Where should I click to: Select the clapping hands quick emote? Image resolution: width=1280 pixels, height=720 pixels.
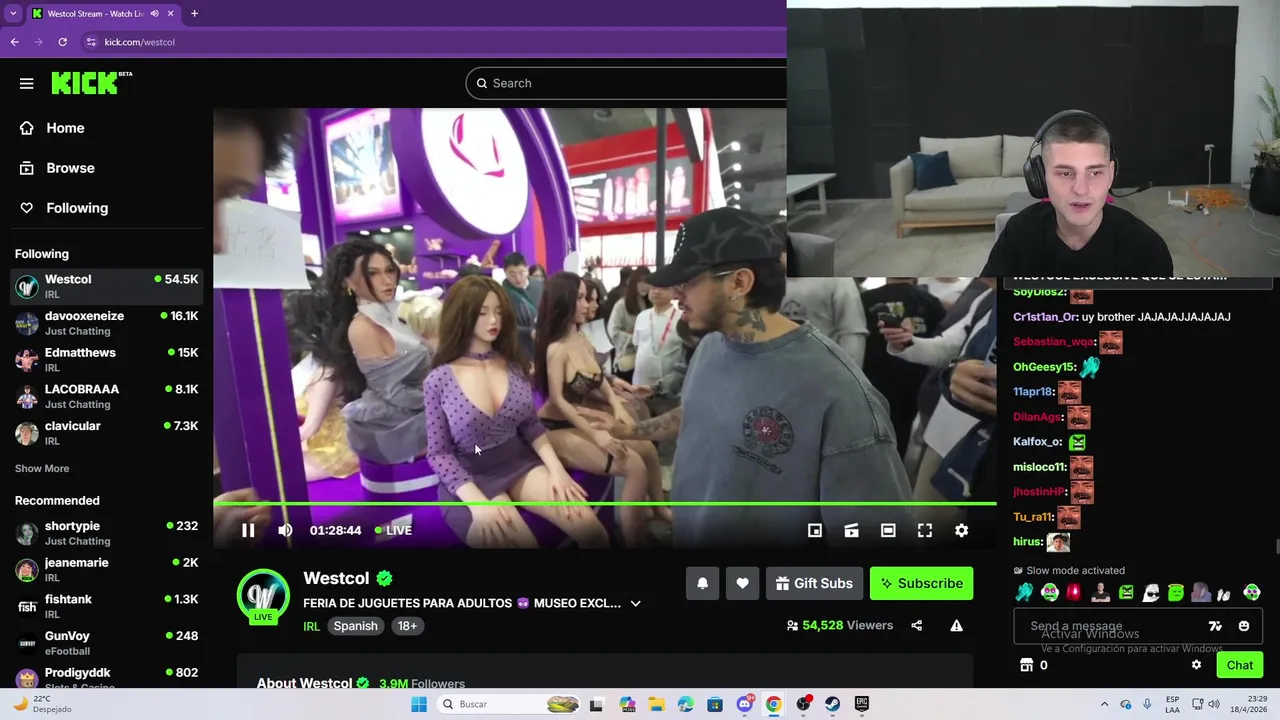pos(1024,593)
